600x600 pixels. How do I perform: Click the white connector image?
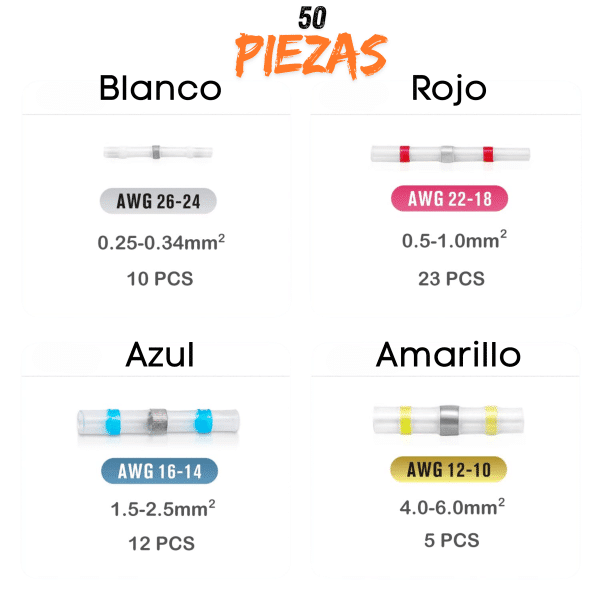(158, 152)
